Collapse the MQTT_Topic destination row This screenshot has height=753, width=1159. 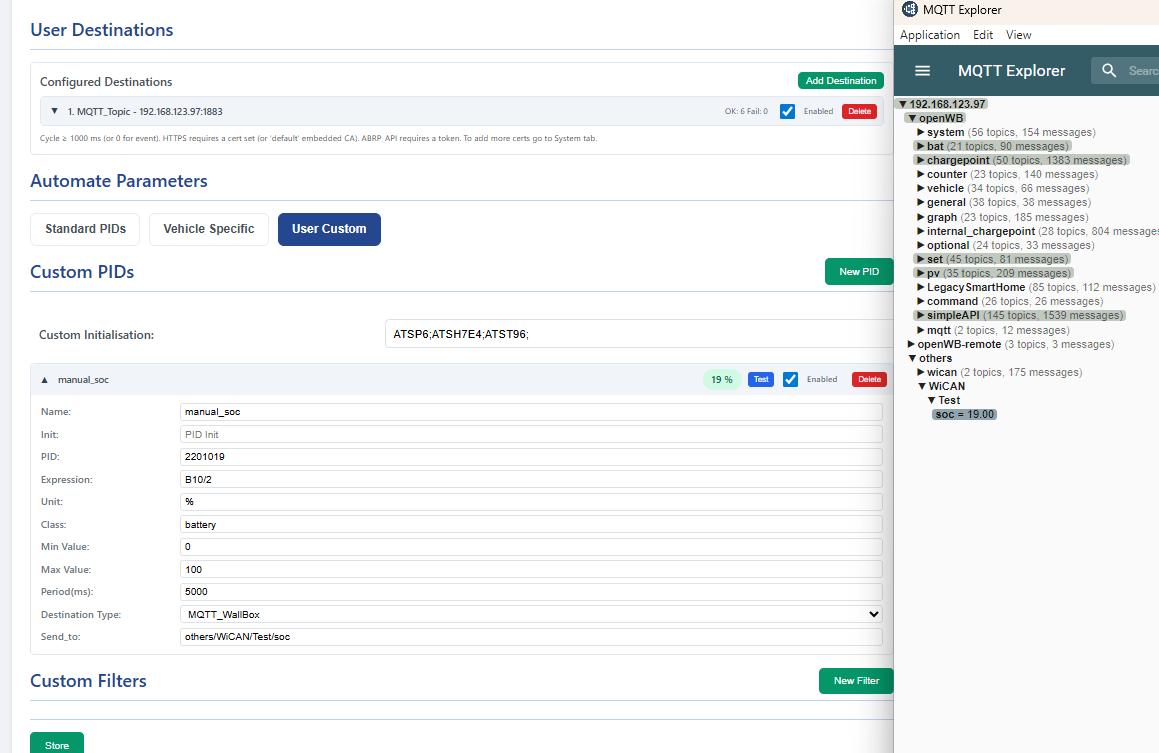tap(53, 111)
